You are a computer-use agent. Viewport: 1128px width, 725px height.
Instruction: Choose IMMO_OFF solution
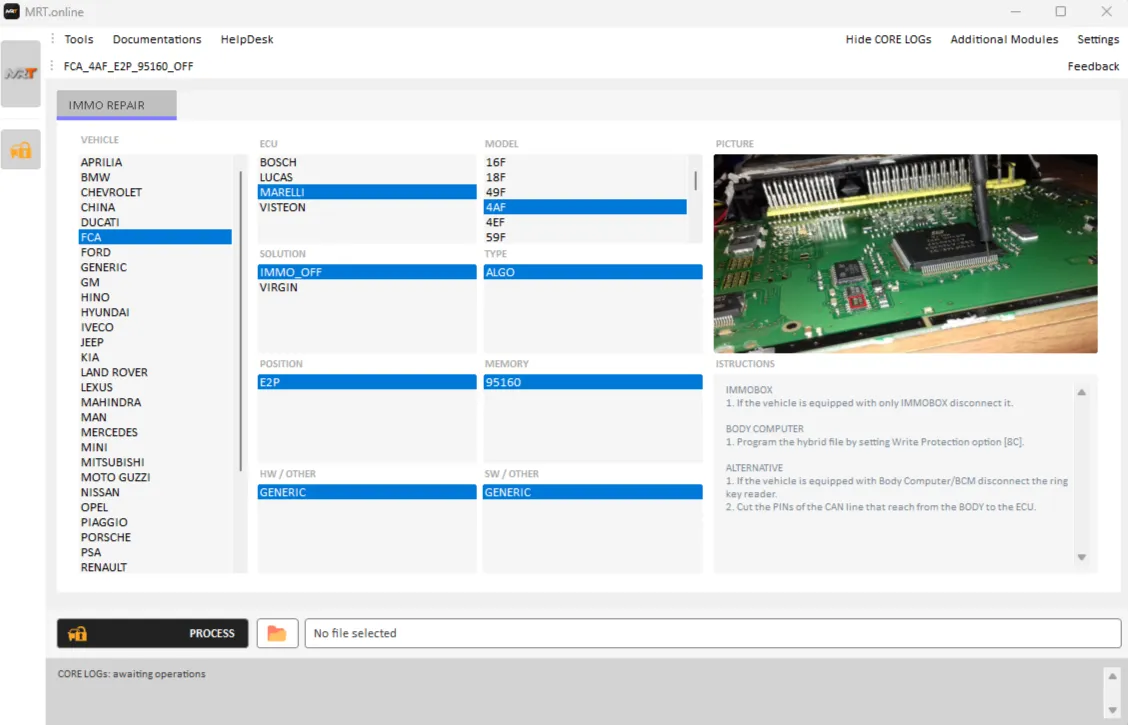(367, 272)
